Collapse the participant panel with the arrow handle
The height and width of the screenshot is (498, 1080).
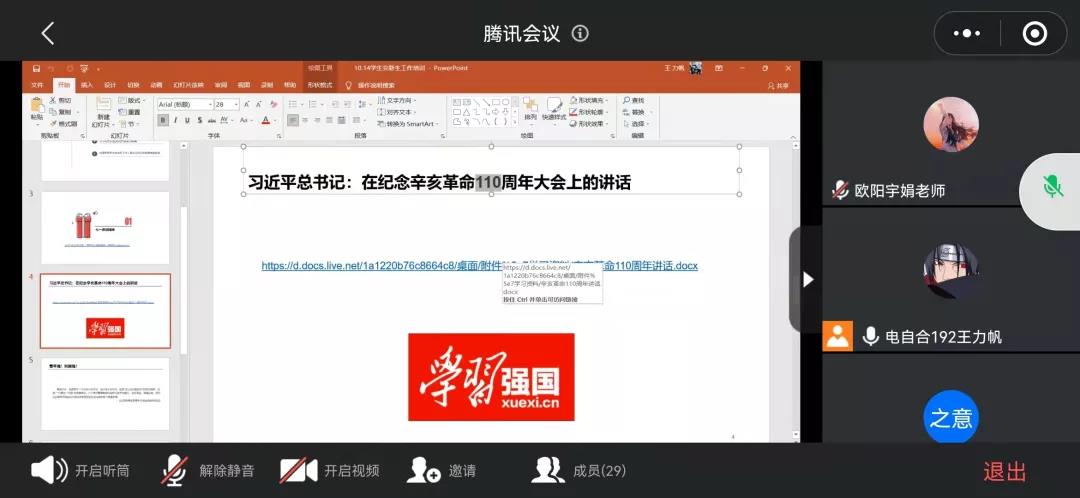[x=808, y=280]
